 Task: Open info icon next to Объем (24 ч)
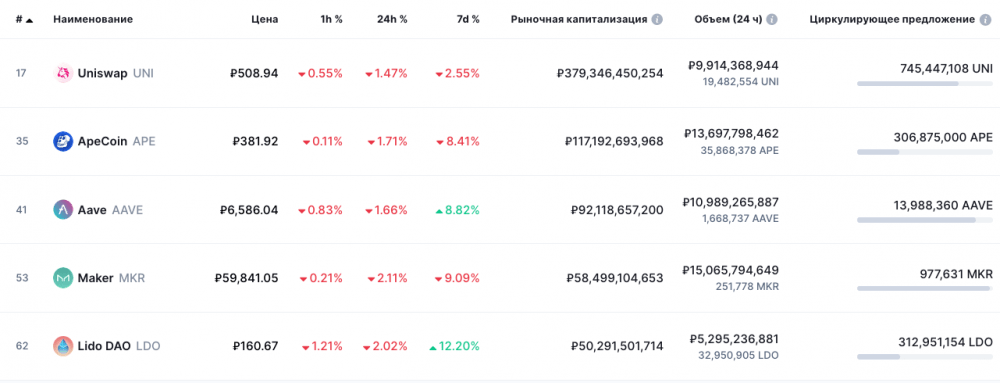click(772, 19)
